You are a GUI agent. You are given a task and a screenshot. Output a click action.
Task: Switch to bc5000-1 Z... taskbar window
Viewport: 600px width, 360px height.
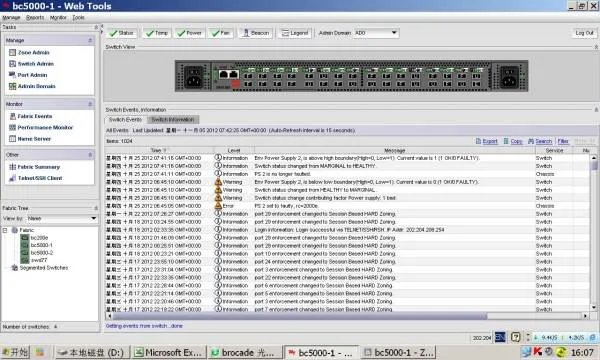(399, 352)
